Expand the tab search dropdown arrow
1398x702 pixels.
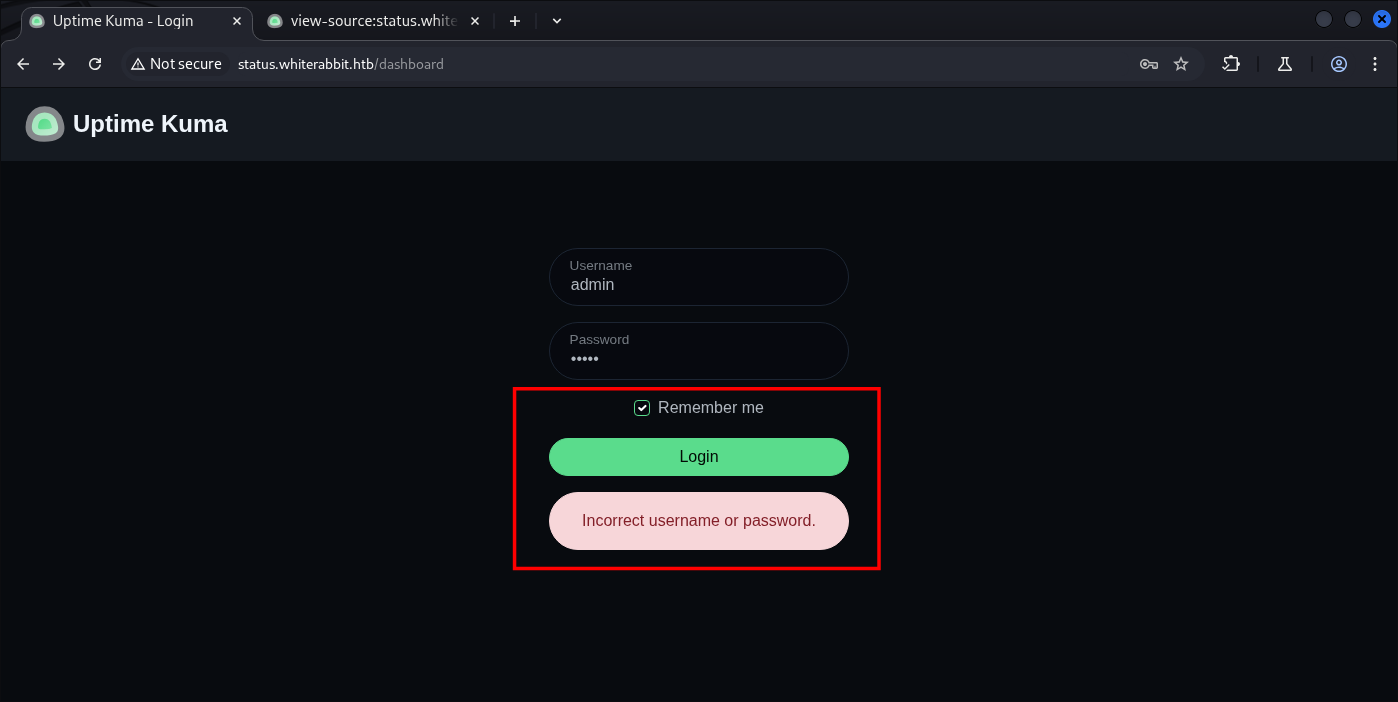pyautogui.click(x=557, y=21)
